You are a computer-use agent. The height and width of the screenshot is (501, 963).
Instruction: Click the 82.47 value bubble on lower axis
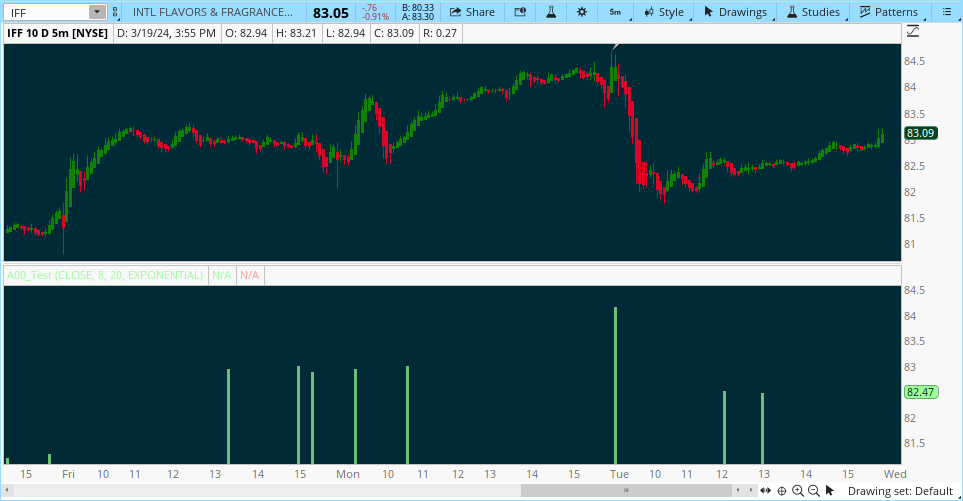pos(921,392)
